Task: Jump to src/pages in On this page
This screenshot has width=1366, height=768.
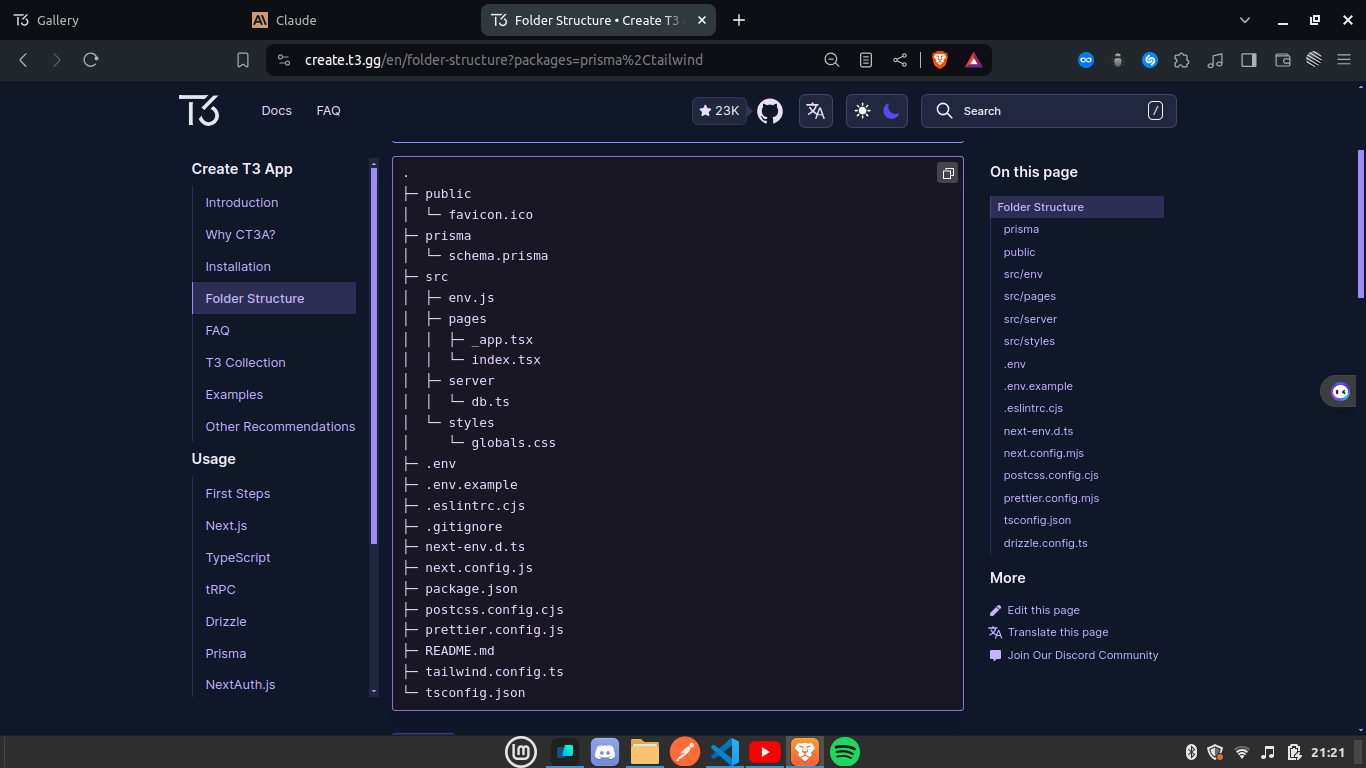Action: [1030, 297]
